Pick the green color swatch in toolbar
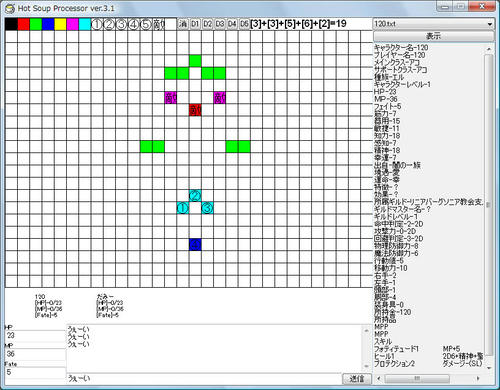 click(36, 24)
